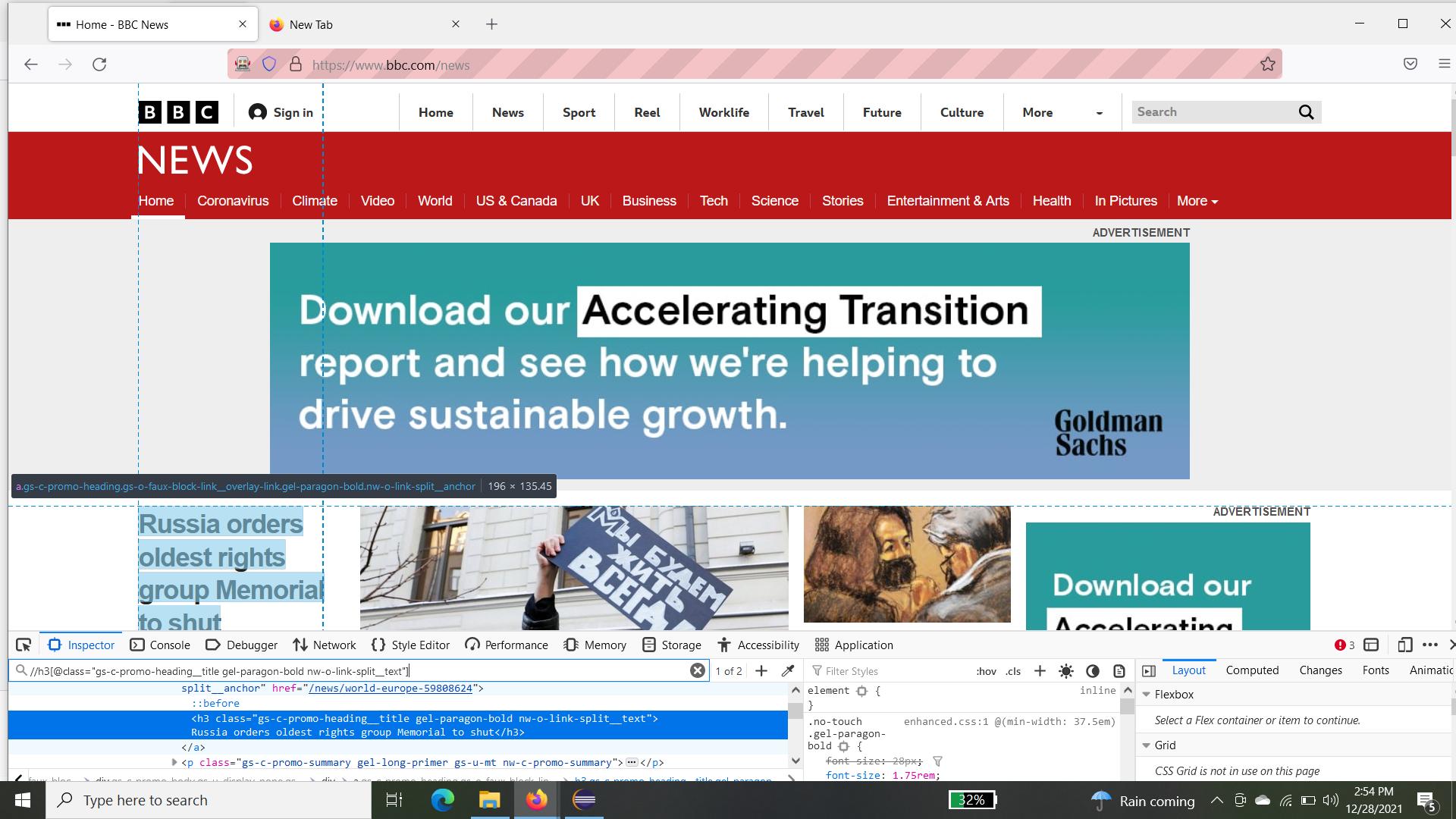Pick a color with the eyedropper icon
Viewport: 1456px width, 819px height.
[788, 670]
